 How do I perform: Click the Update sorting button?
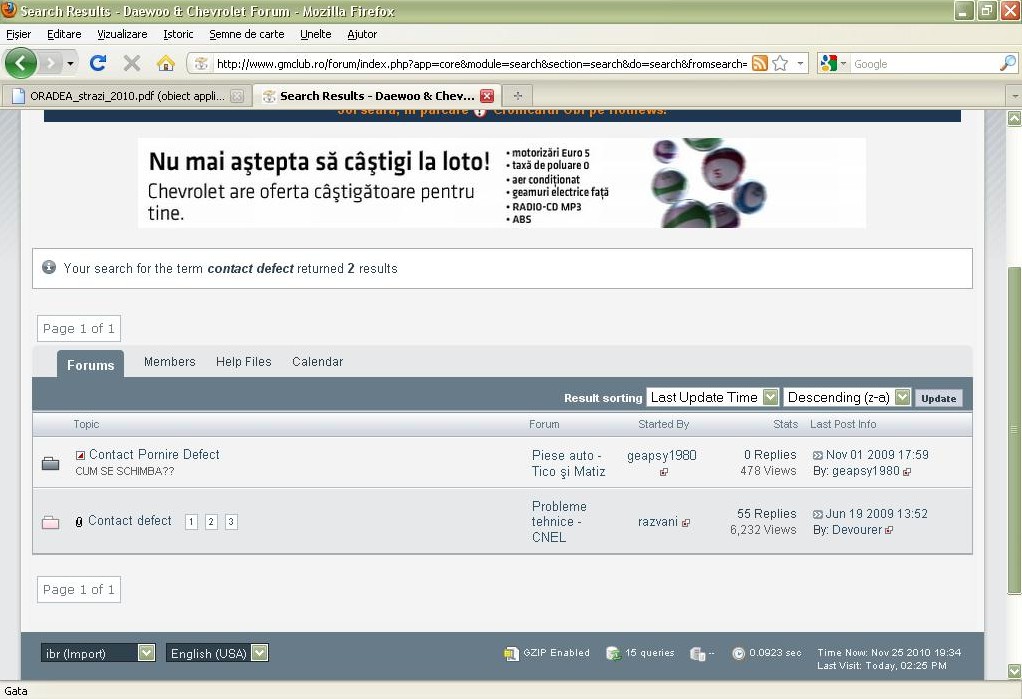coord(939,398)
